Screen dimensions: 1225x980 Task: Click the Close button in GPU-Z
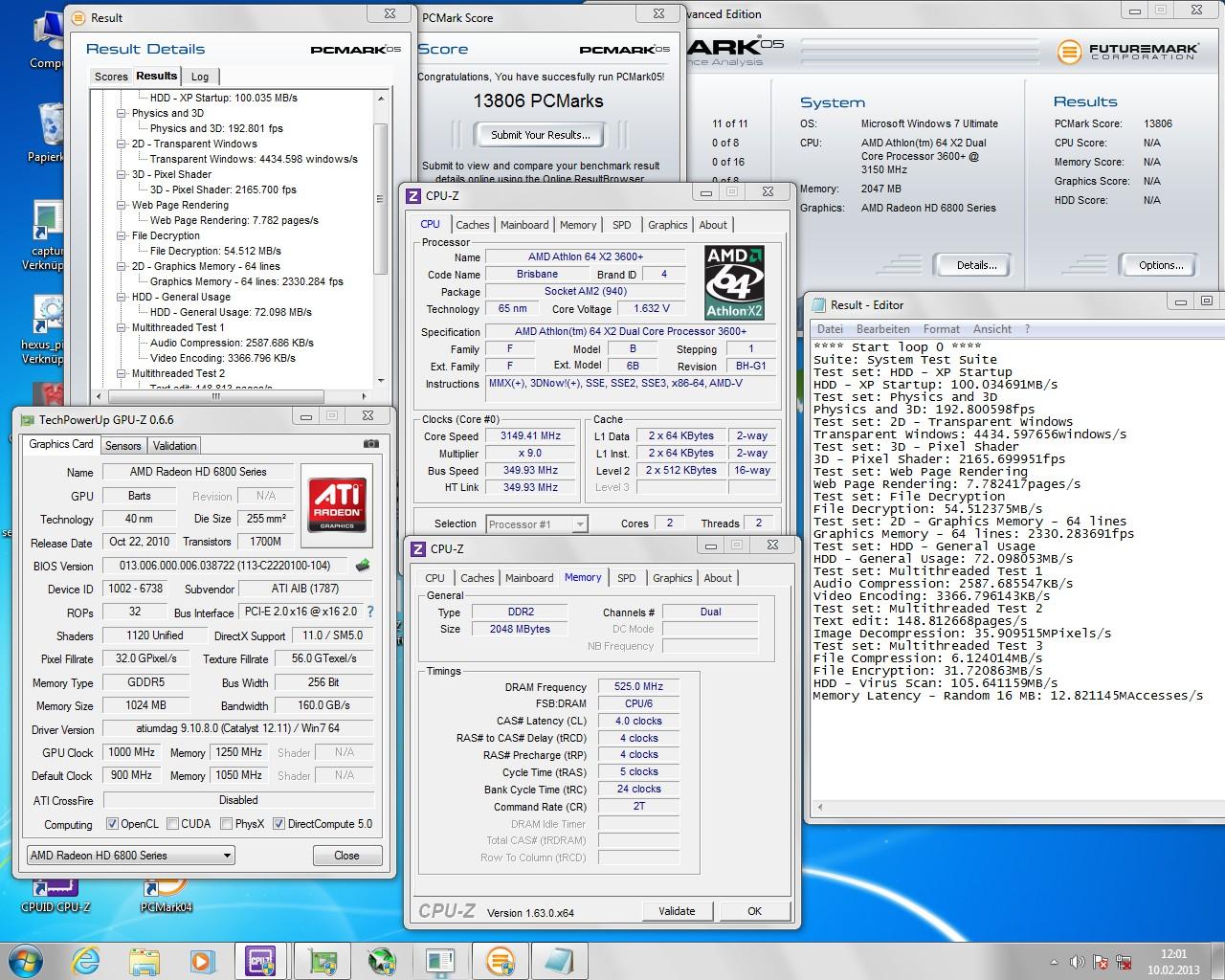tap(346, 856)
